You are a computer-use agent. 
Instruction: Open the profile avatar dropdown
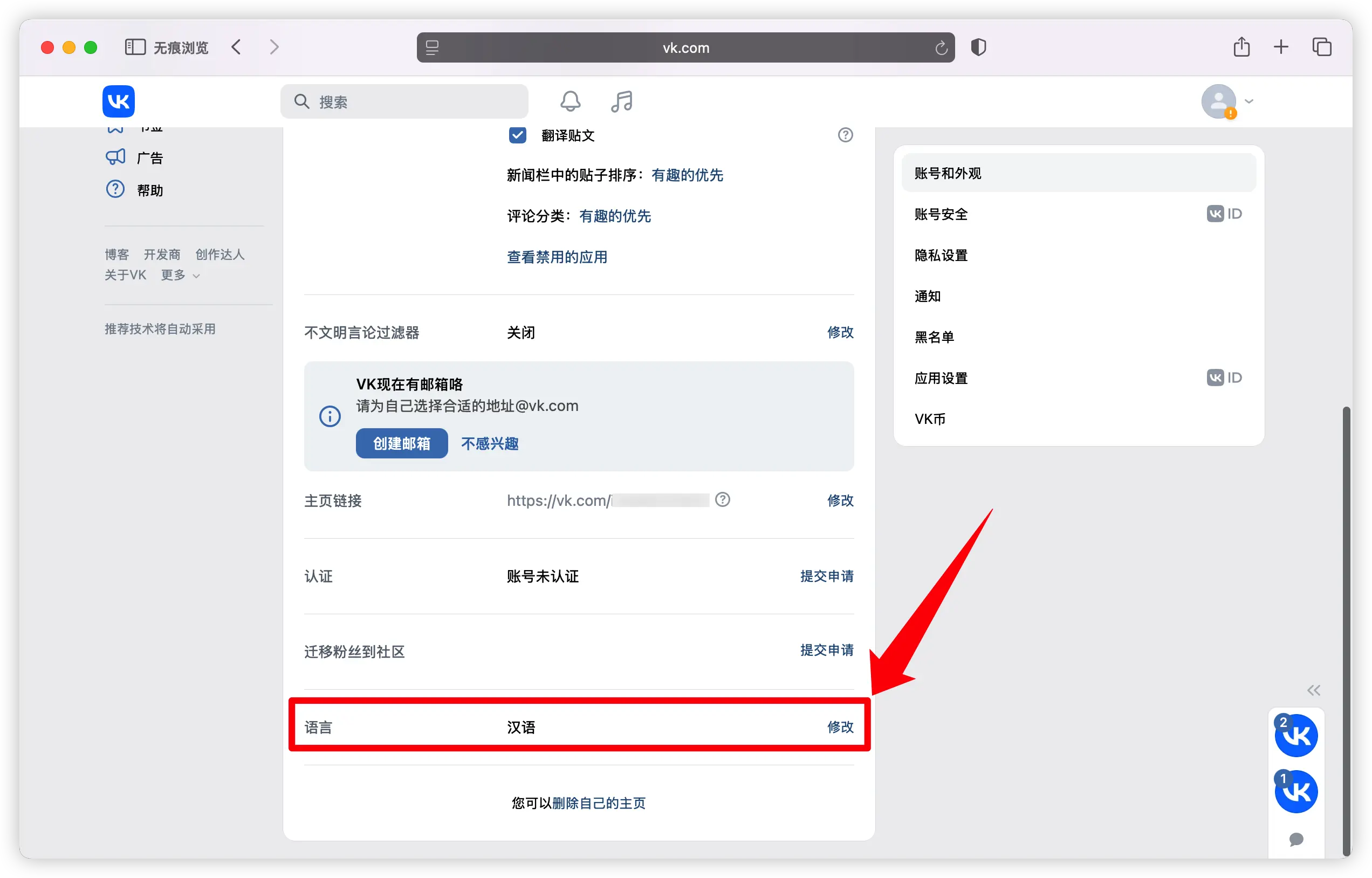1218,101
